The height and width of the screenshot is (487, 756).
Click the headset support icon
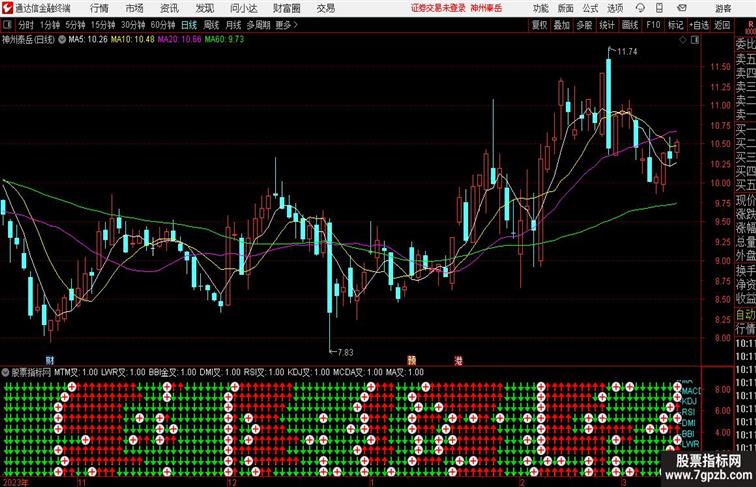click(x=640, y=8)
